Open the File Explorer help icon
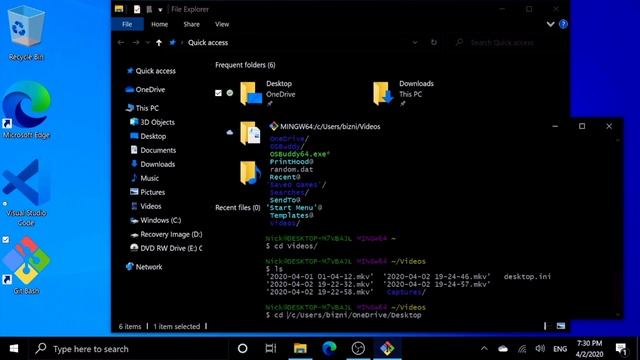 coord(563,24)
